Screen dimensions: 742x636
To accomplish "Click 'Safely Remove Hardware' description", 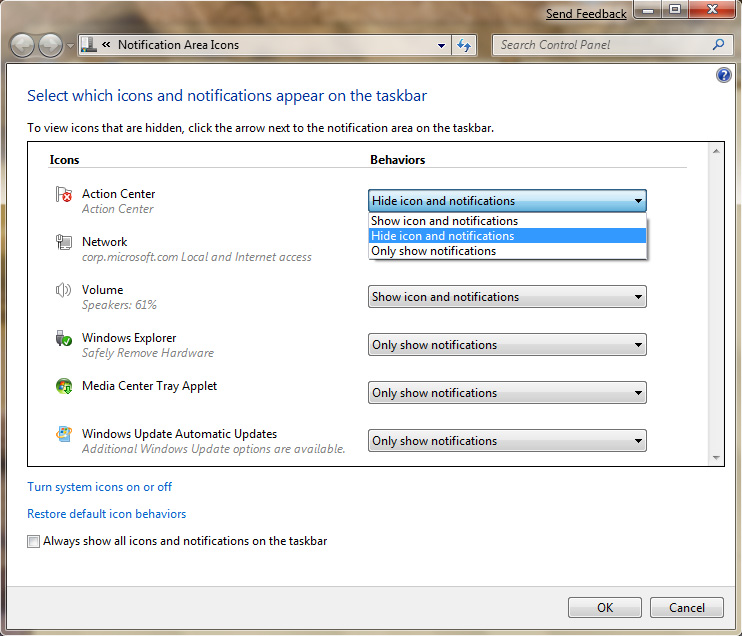I will (x=148, y=353).
